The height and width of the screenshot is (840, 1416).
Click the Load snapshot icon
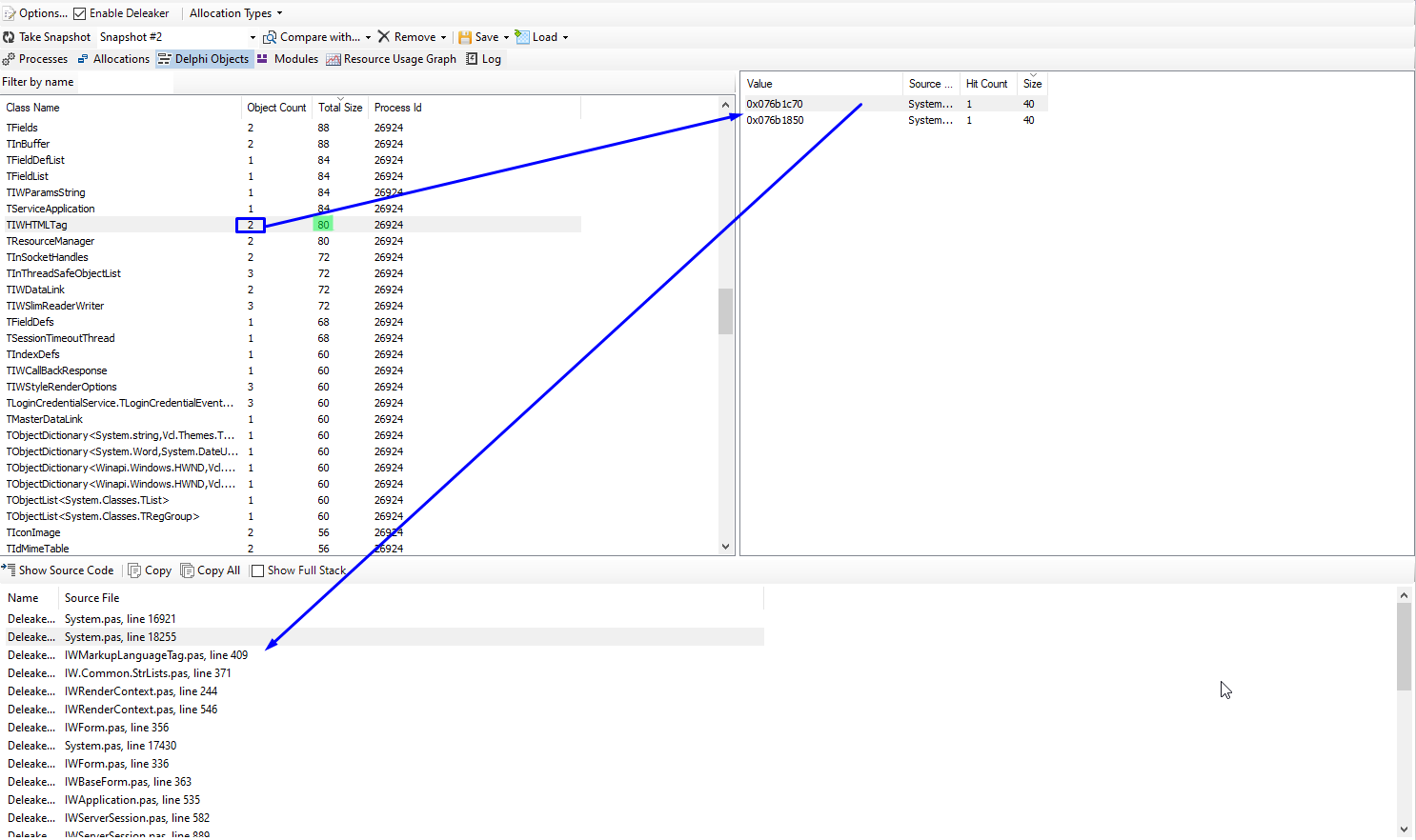click(522, 37)
